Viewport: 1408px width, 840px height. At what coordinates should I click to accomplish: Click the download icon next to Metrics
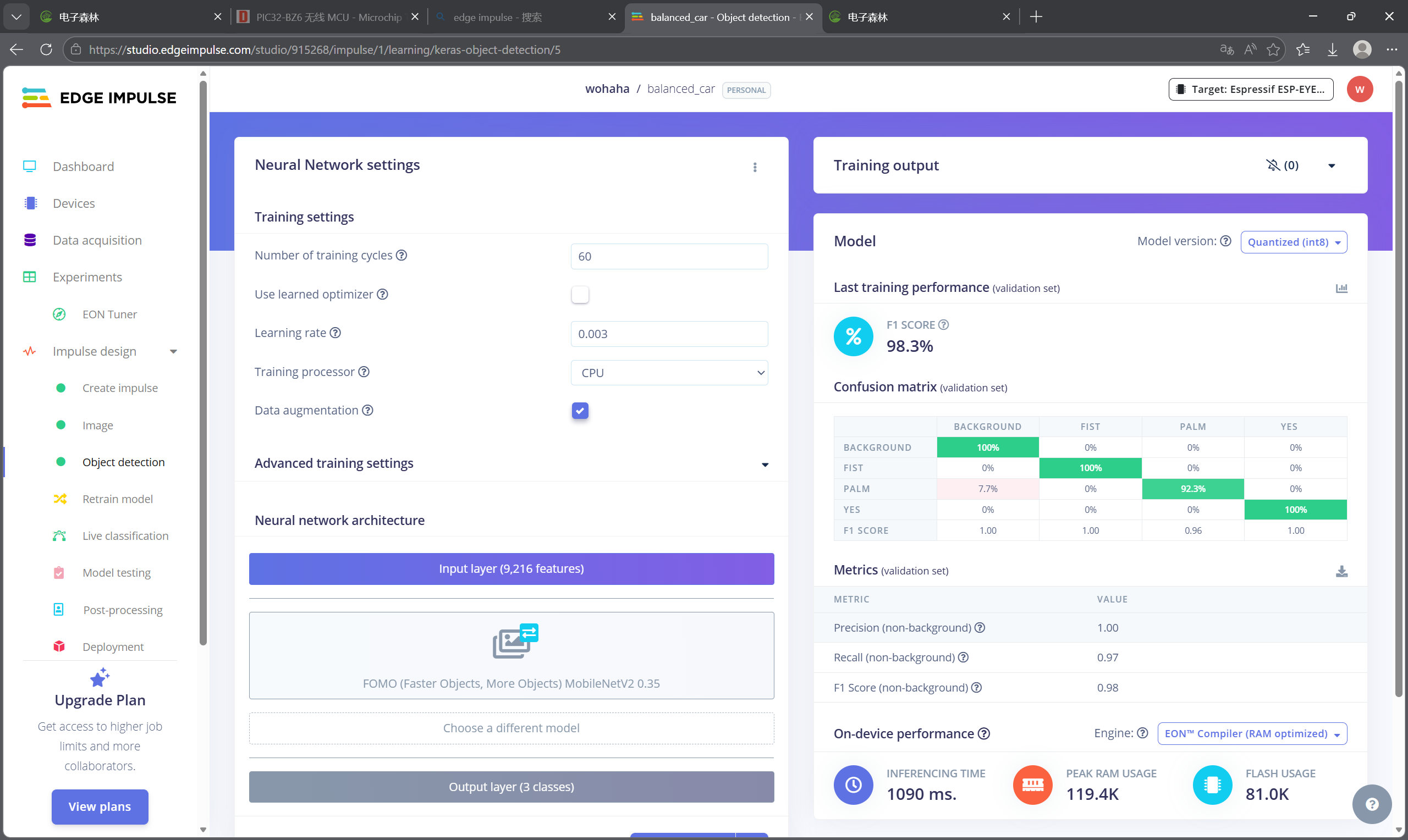(x=1341, y=571)
